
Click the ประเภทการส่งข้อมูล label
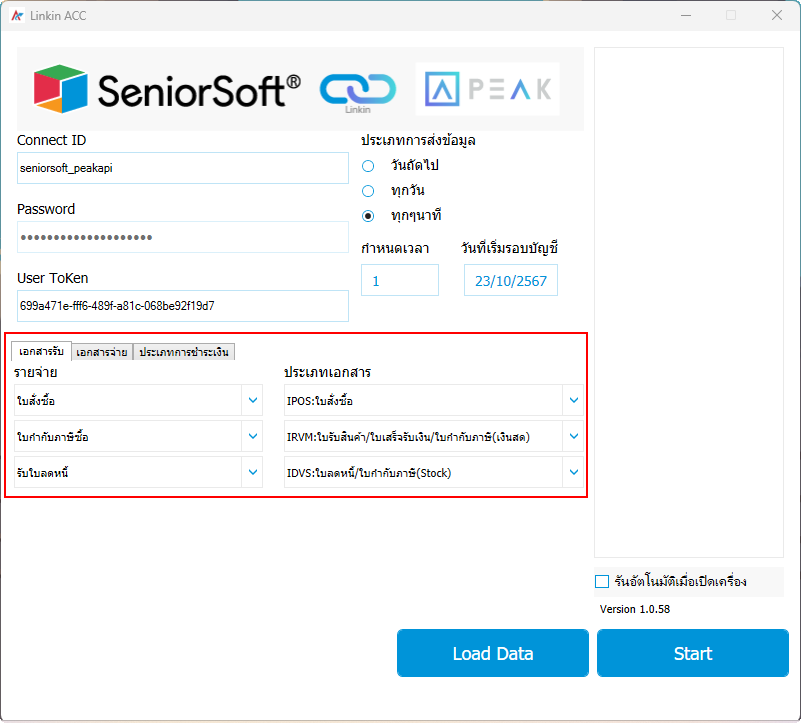click(418, 140)
